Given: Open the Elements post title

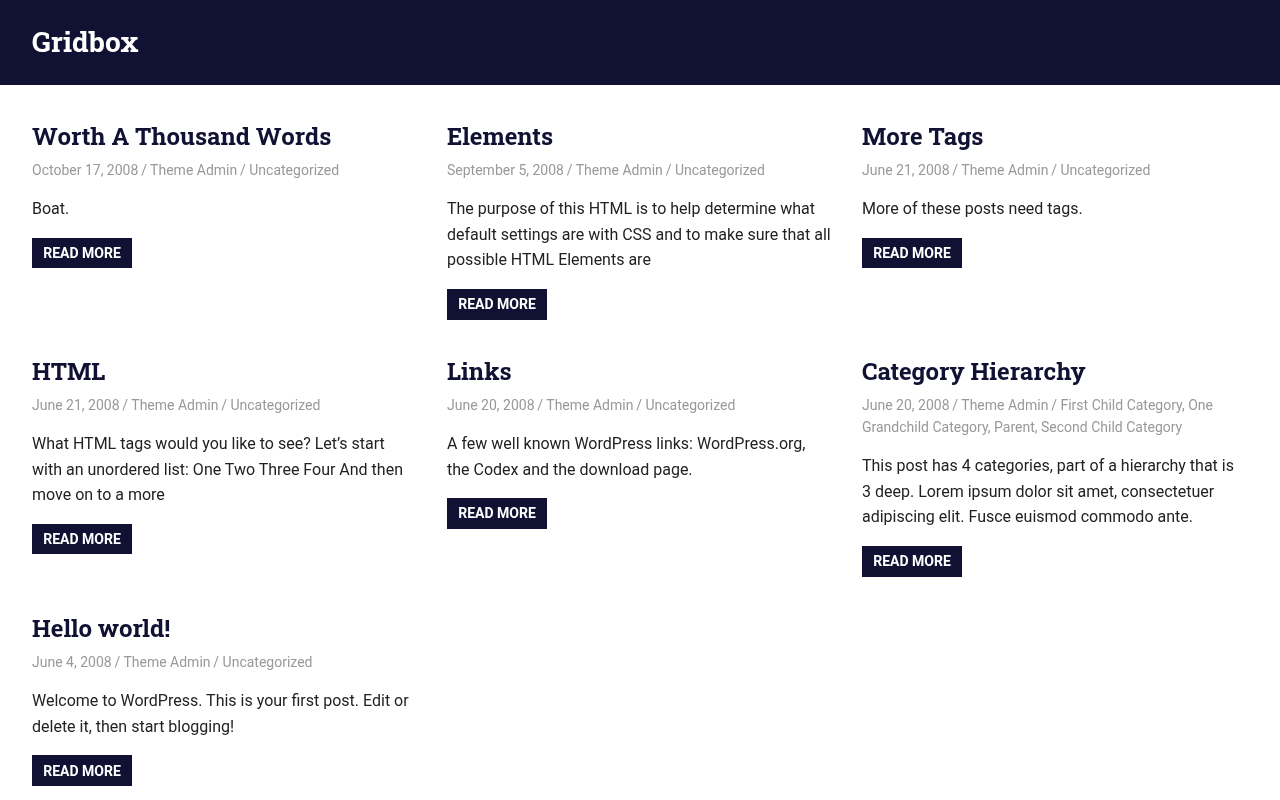Looking at the screenshot, I should pyautogui.click(x=500, y=136).
